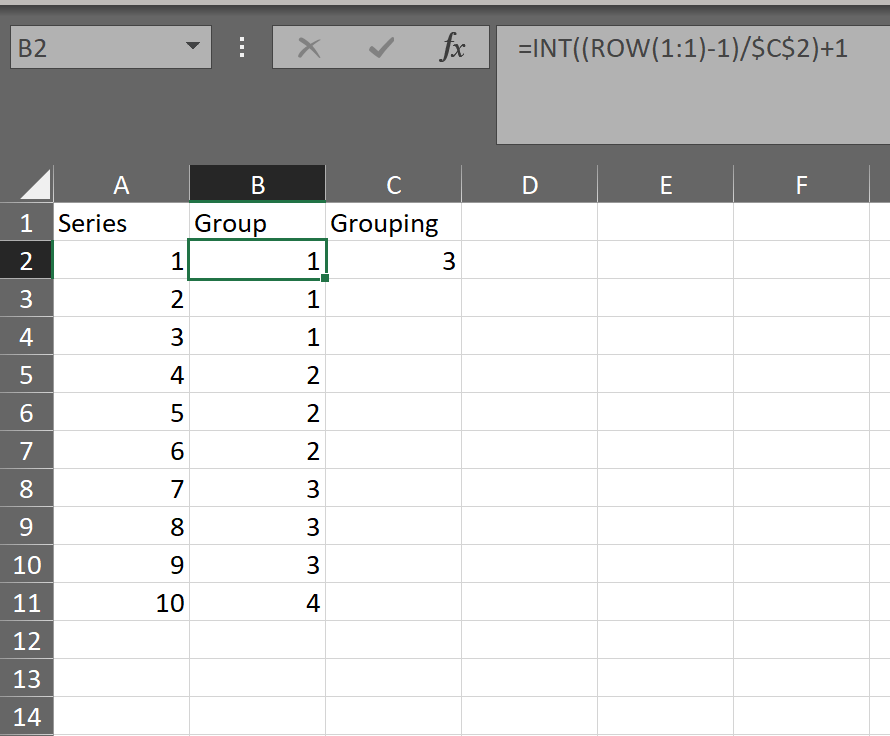Select empty cell D2
Viewport: 890px width, 736px height.
tap(529, 260)
